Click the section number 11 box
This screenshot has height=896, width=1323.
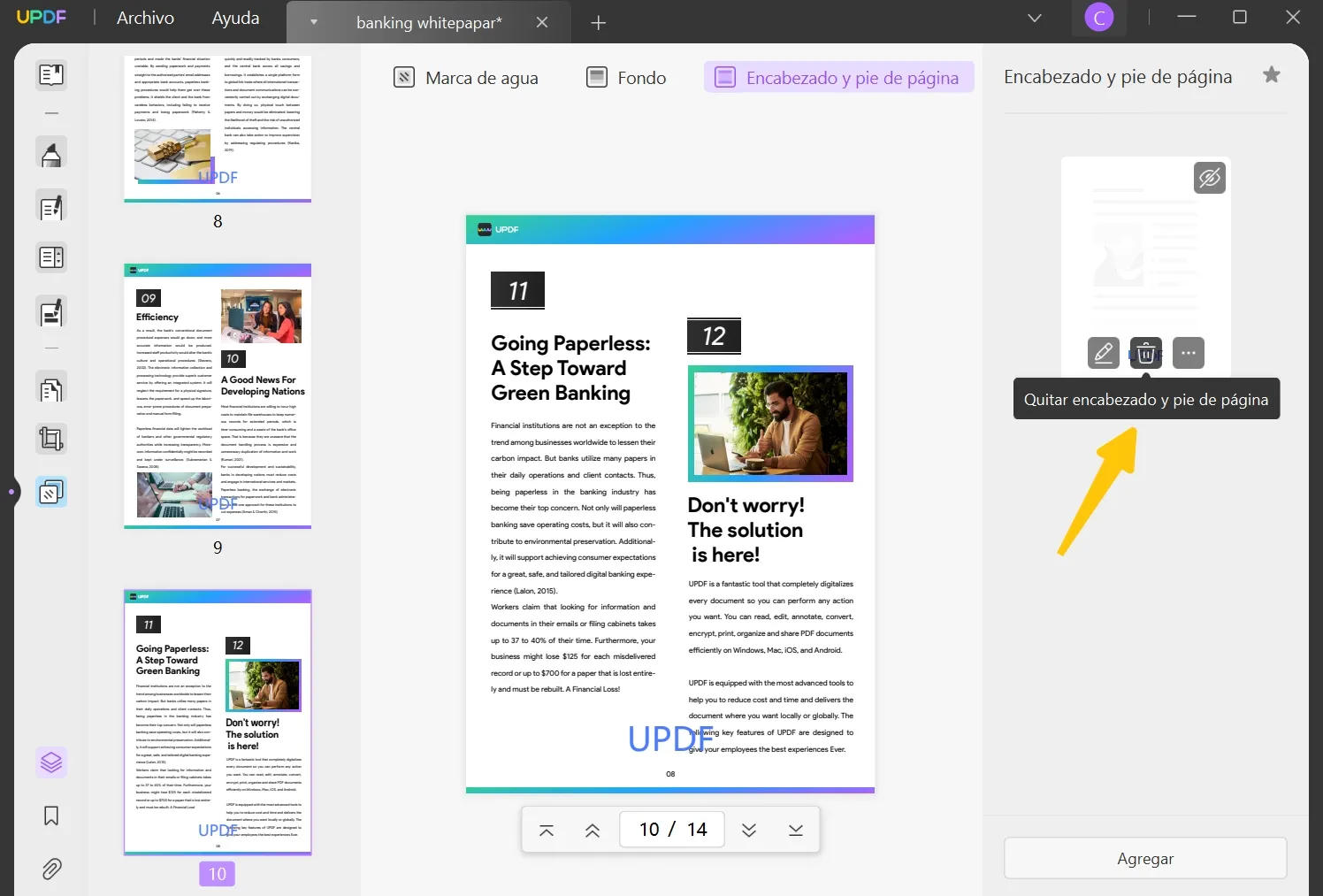coord(518,290)
